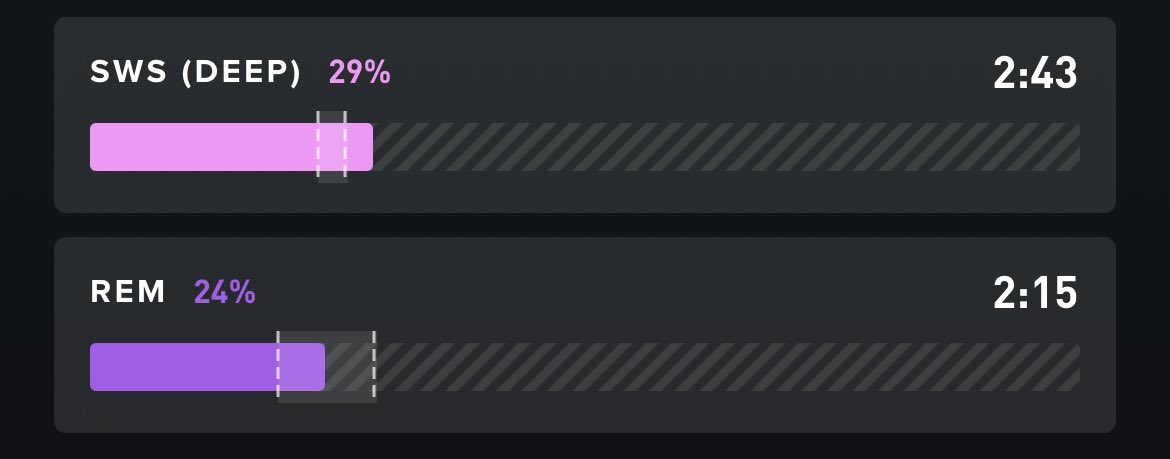
Task: Click the left dashed marker on REM bar
Action: pos(278,366)
